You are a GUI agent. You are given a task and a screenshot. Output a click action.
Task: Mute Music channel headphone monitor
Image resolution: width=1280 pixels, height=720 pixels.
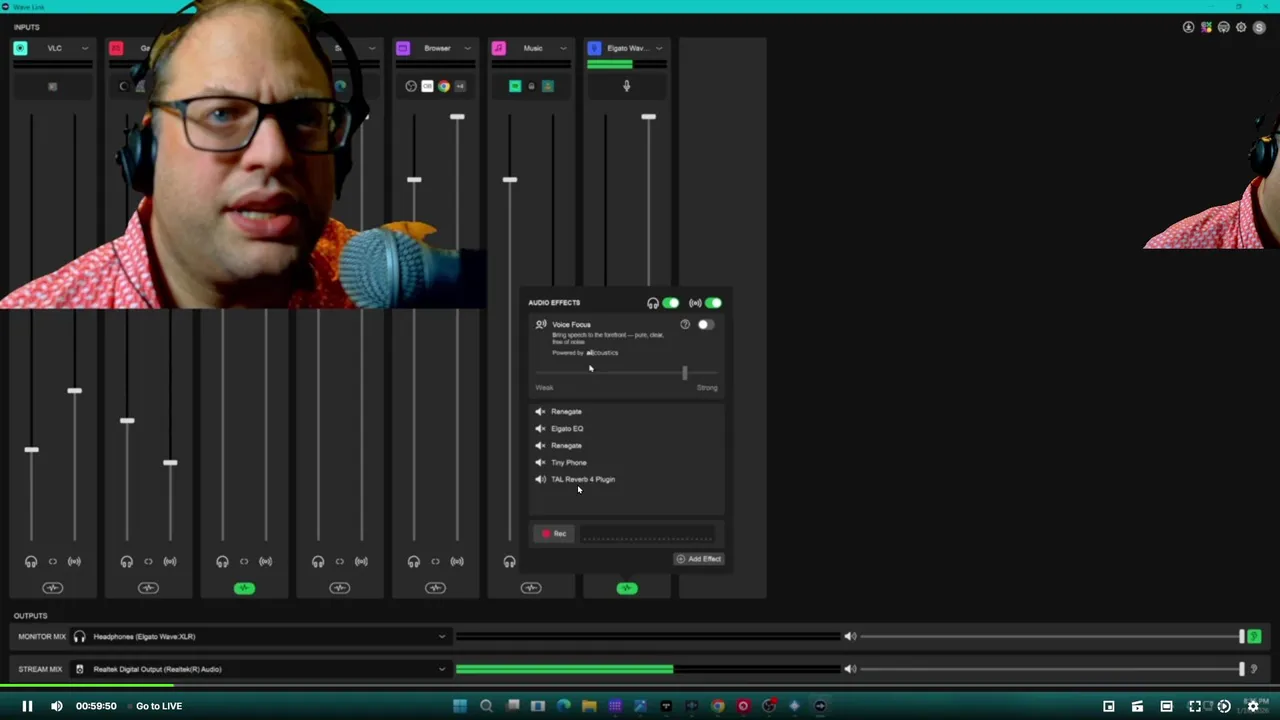coord(509,562)
